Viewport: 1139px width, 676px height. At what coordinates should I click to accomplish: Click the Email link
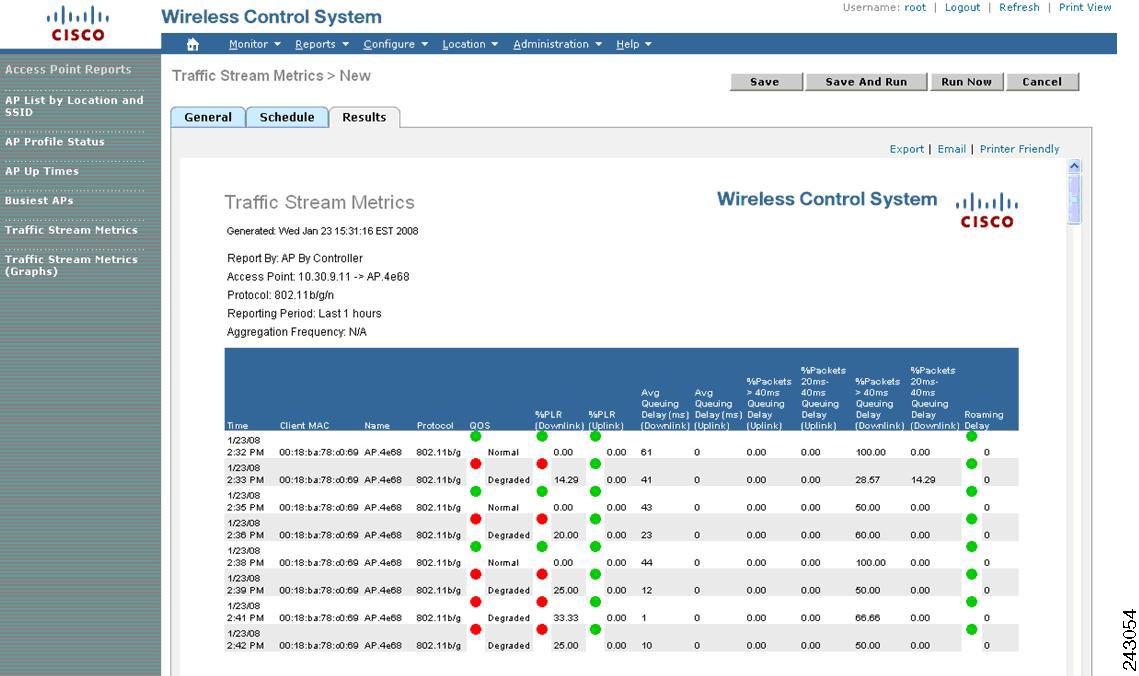[952, 149]
